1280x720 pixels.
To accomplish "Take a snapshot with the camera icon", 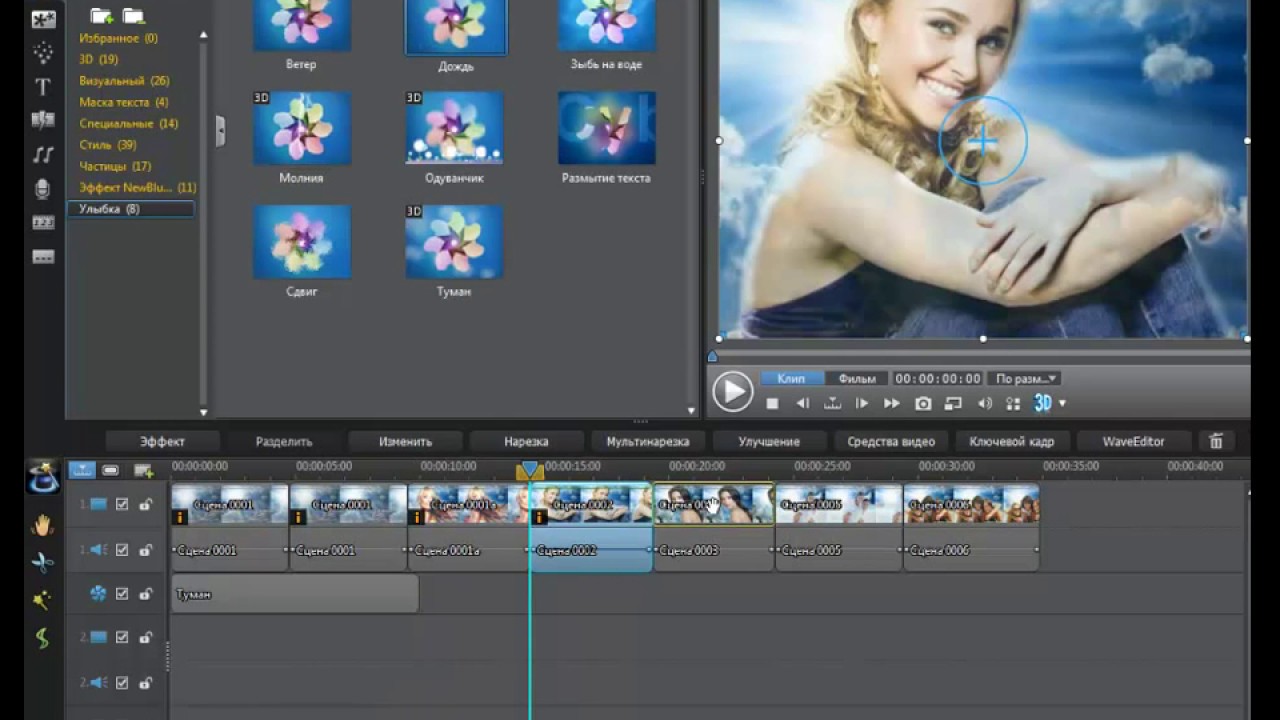I will [923, 403].
